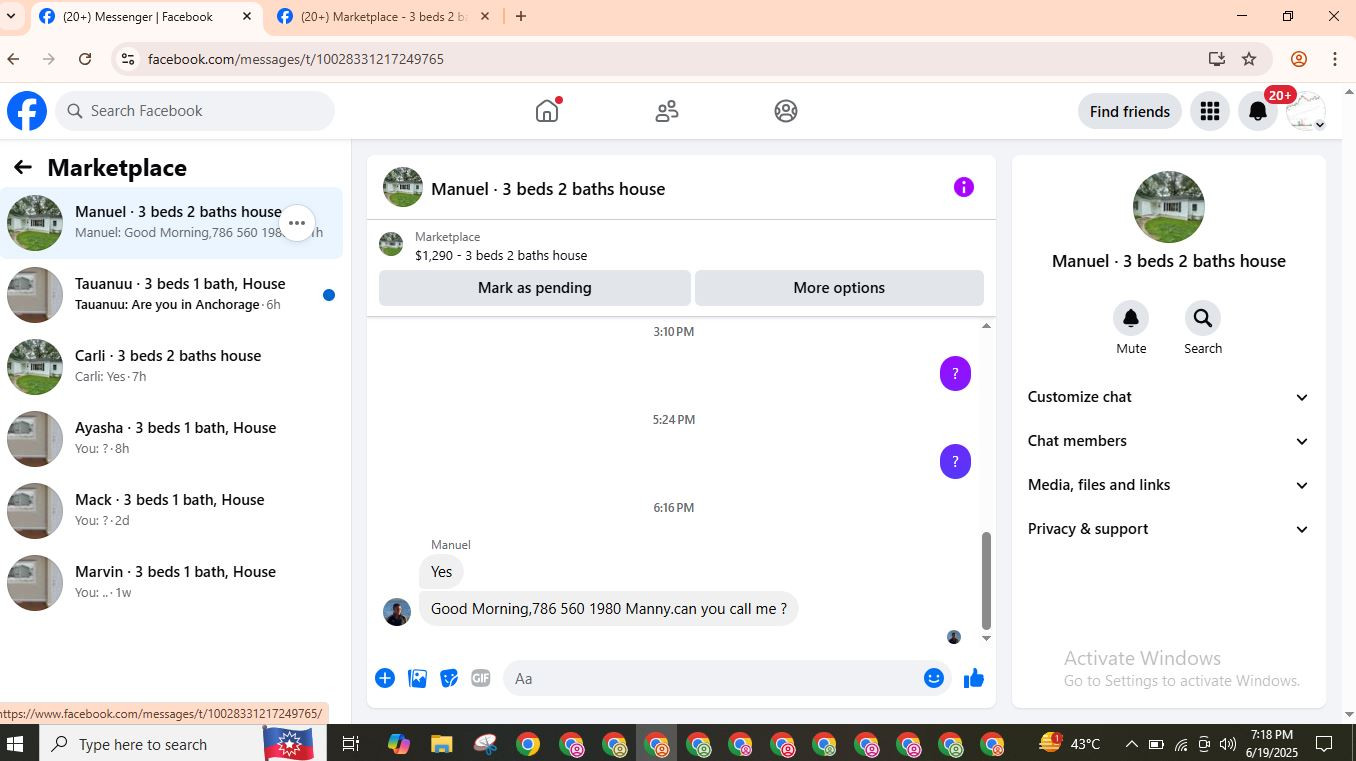Open the listing photo in right panel

(x=1169, y=207)
